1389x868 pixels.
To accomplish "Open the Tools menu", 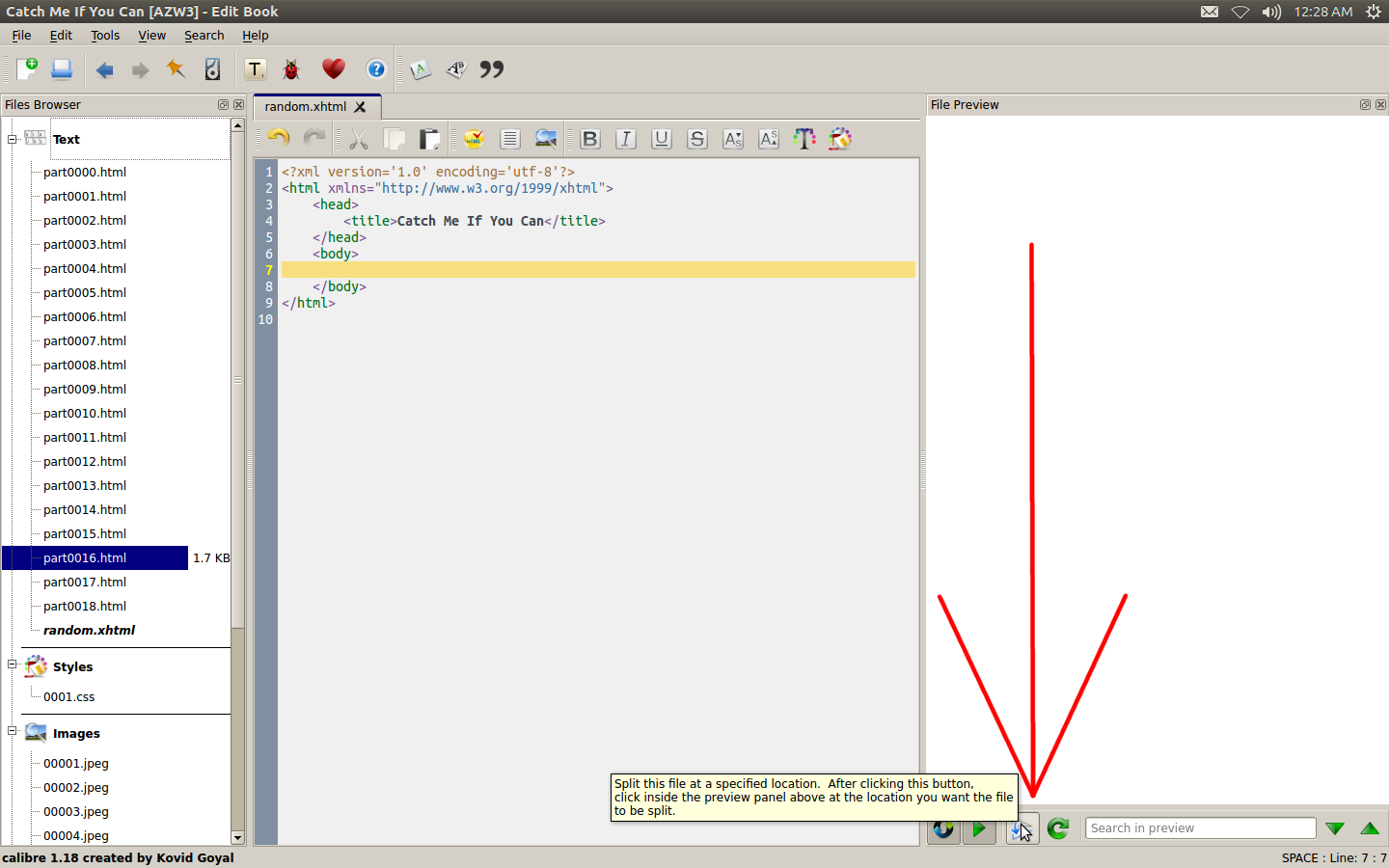I will pos(105,36).
